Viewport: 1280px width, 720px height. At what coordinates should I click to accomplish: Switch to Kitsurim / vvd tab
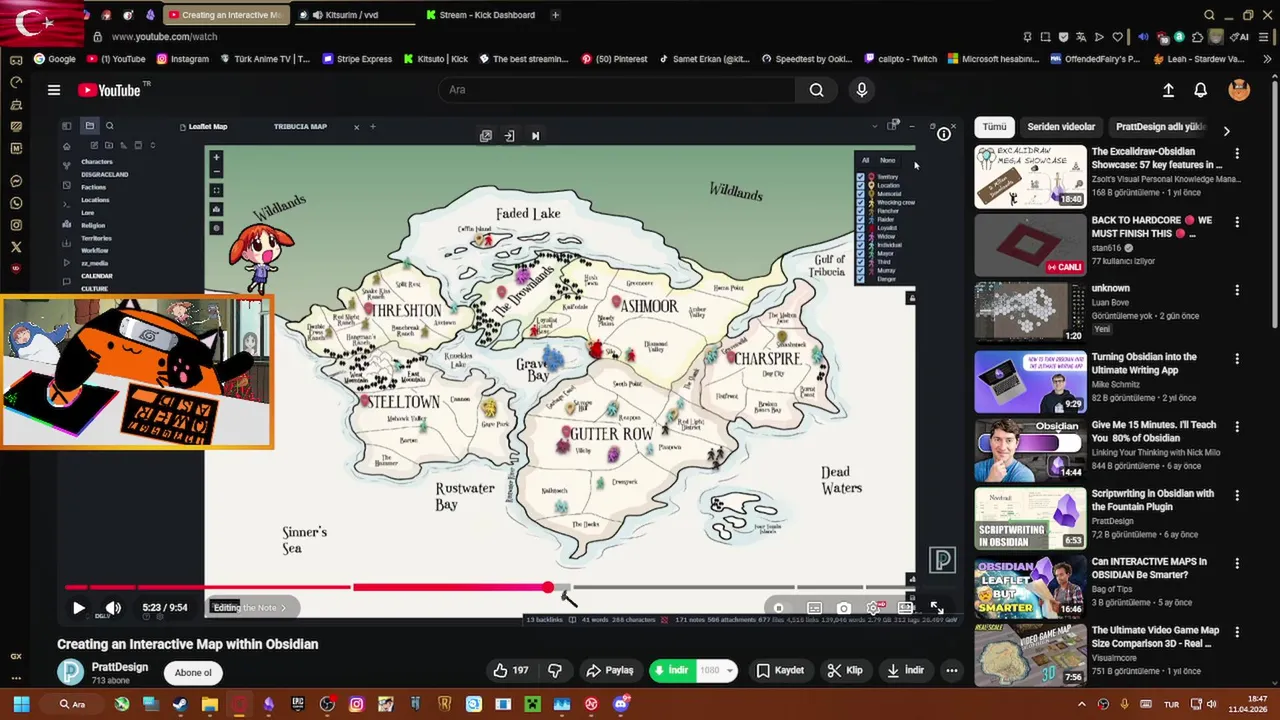coord(354,15)
